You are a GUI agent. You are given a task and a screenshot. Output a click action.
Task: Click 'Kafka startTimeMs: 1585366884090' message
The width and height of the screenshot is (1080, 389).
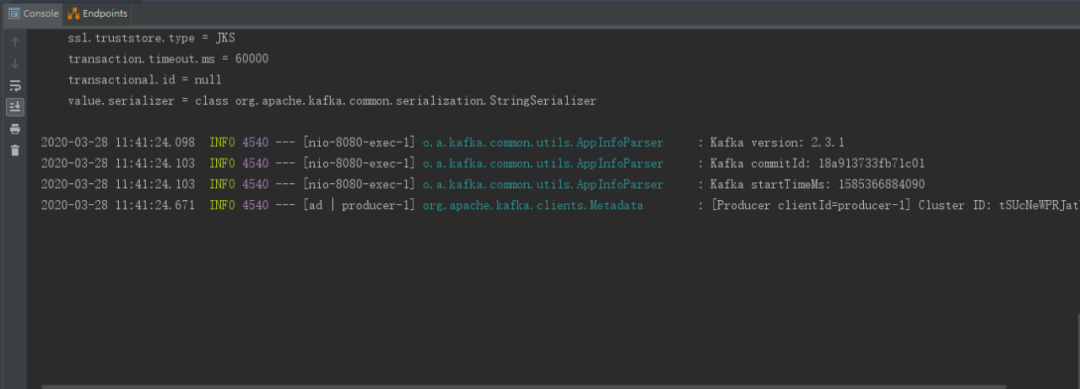tap(818, 185)
